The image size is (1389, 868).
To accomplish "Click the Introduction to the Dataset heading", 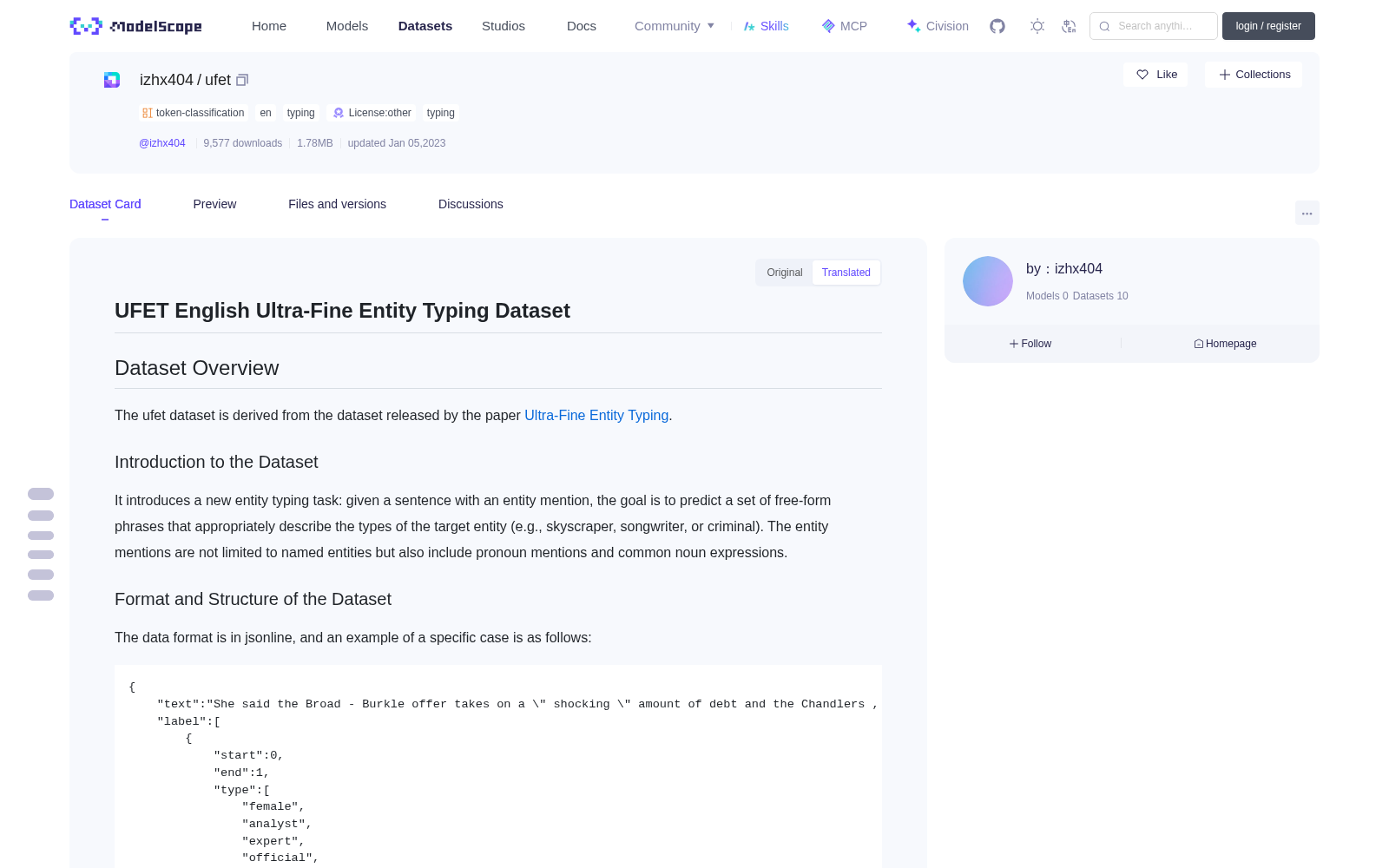I will tap(216, 463).
